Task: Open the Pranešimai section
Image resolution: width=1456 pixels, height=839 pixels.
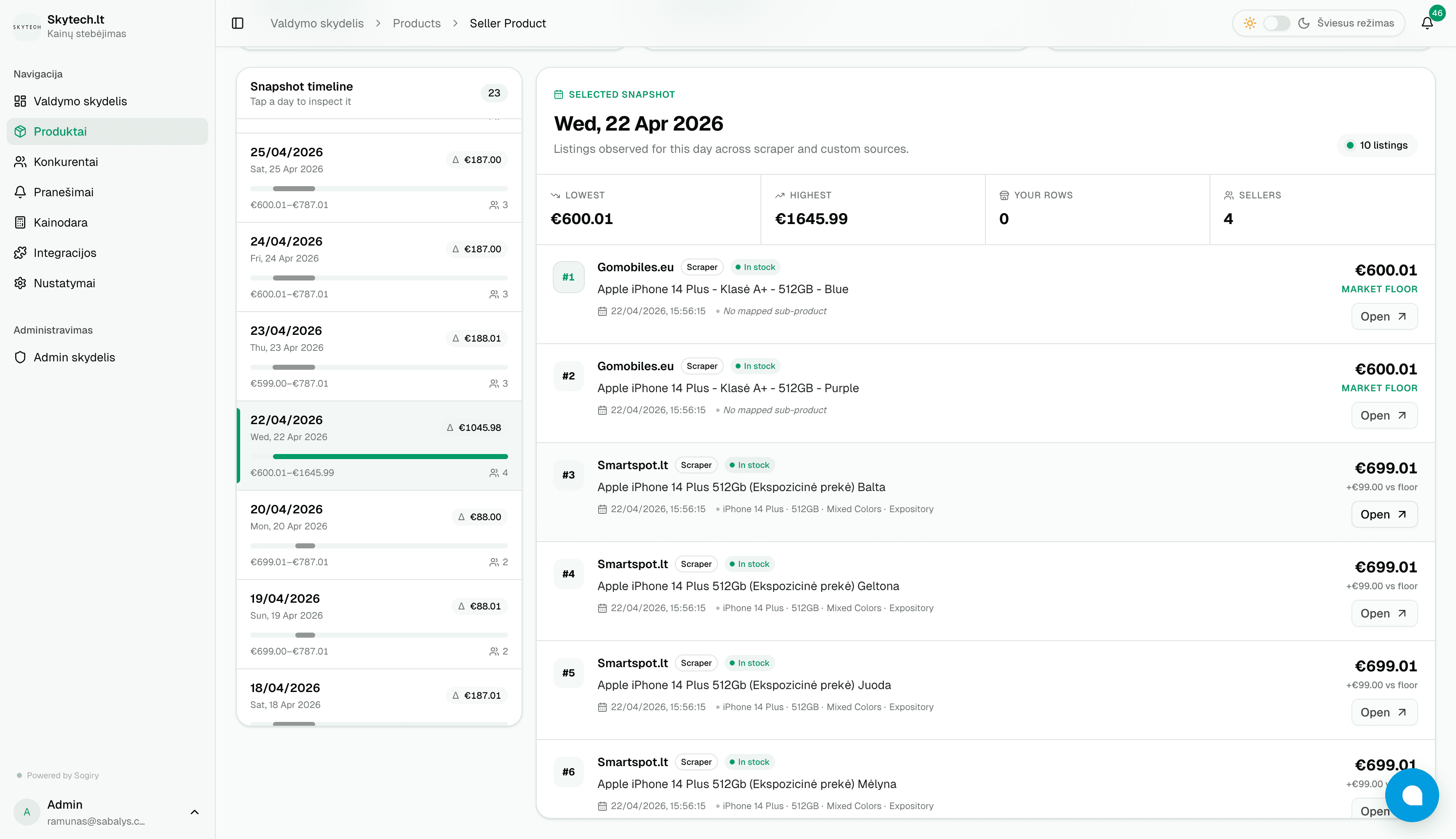Action: point(107,192)
